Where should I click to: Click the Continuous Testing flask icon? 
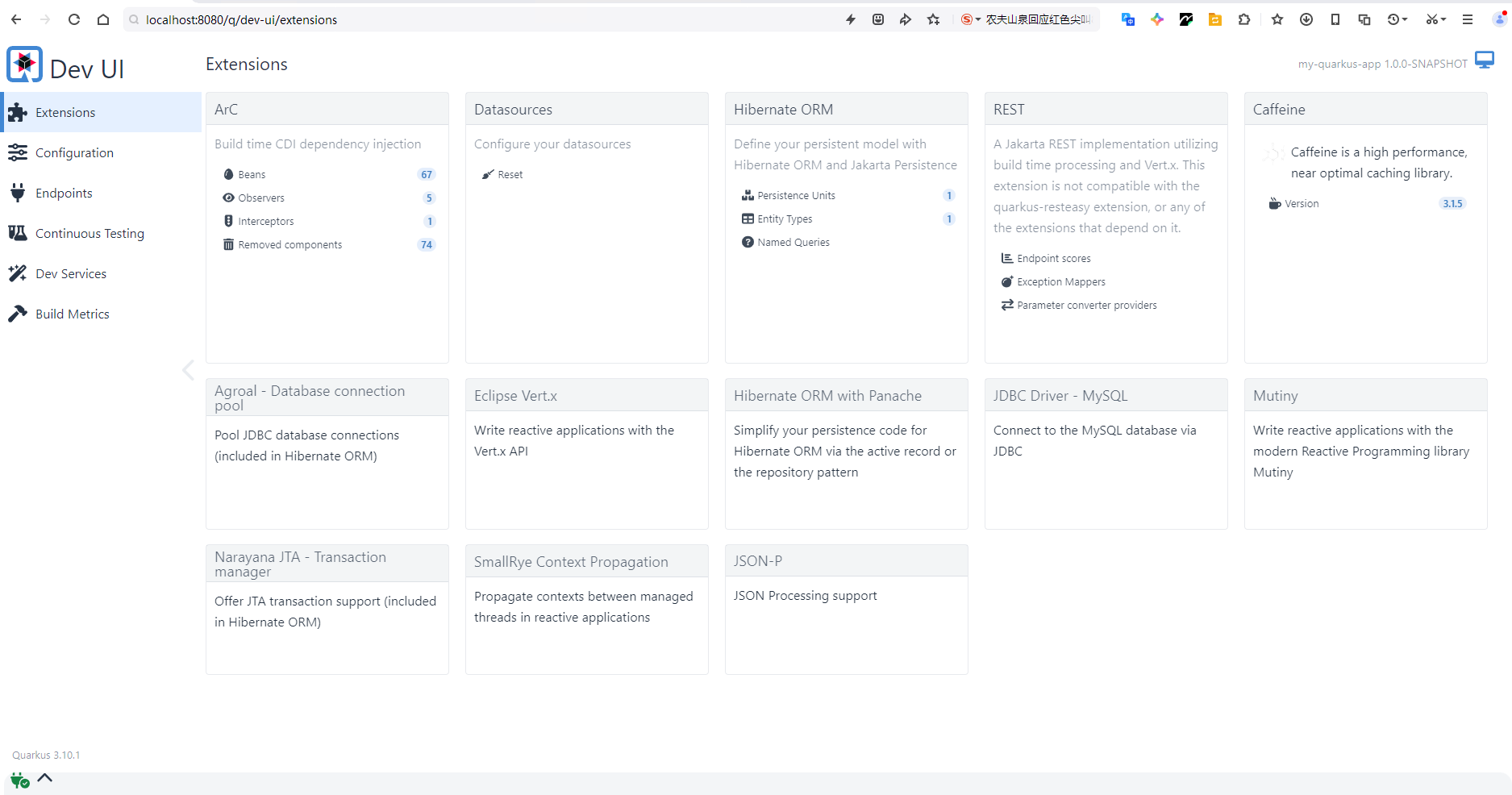(18, 233)
